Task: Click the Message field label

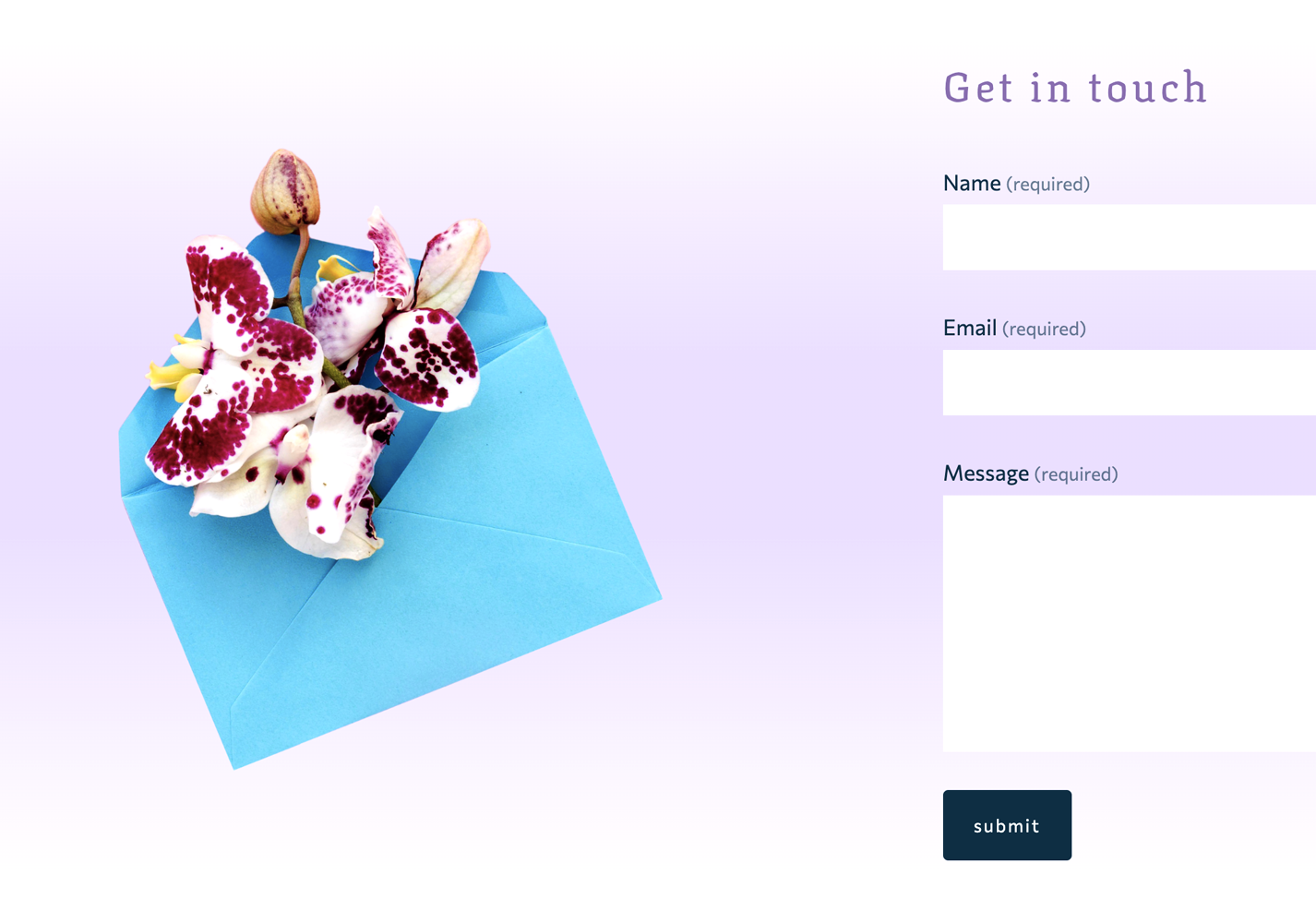Action: click(x=986, y=473)
